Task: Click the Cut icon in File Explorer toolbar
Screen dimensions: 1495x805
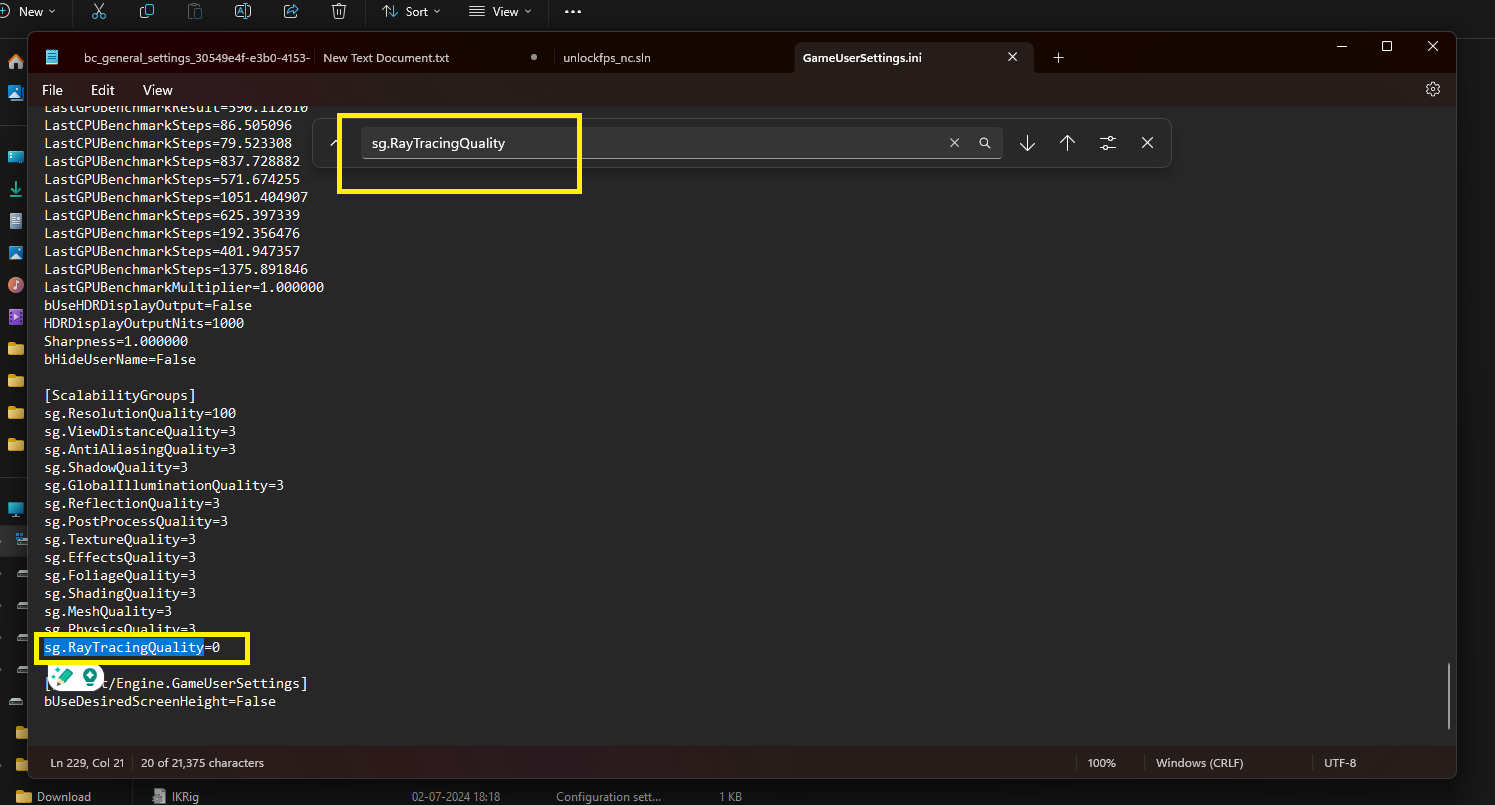Action: 98,11
